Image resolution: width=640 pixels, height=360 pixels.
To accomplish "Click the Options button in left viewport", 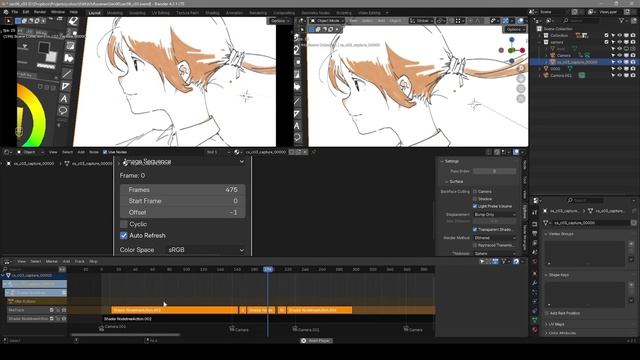I will [280, 20].
